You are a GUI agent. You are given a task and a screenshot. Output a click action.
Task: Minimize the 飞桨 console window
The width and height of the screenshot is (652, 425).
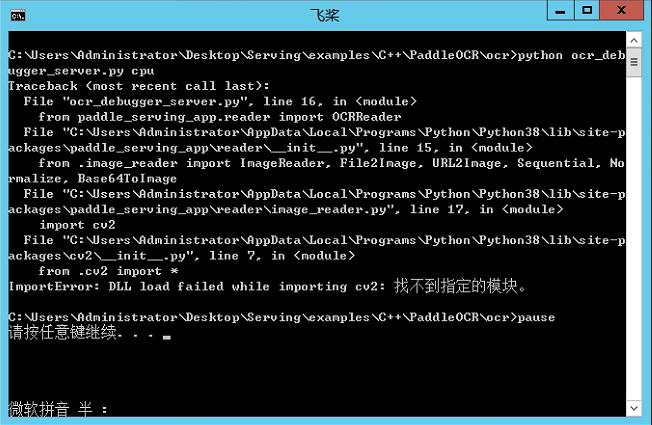[561, 10]
